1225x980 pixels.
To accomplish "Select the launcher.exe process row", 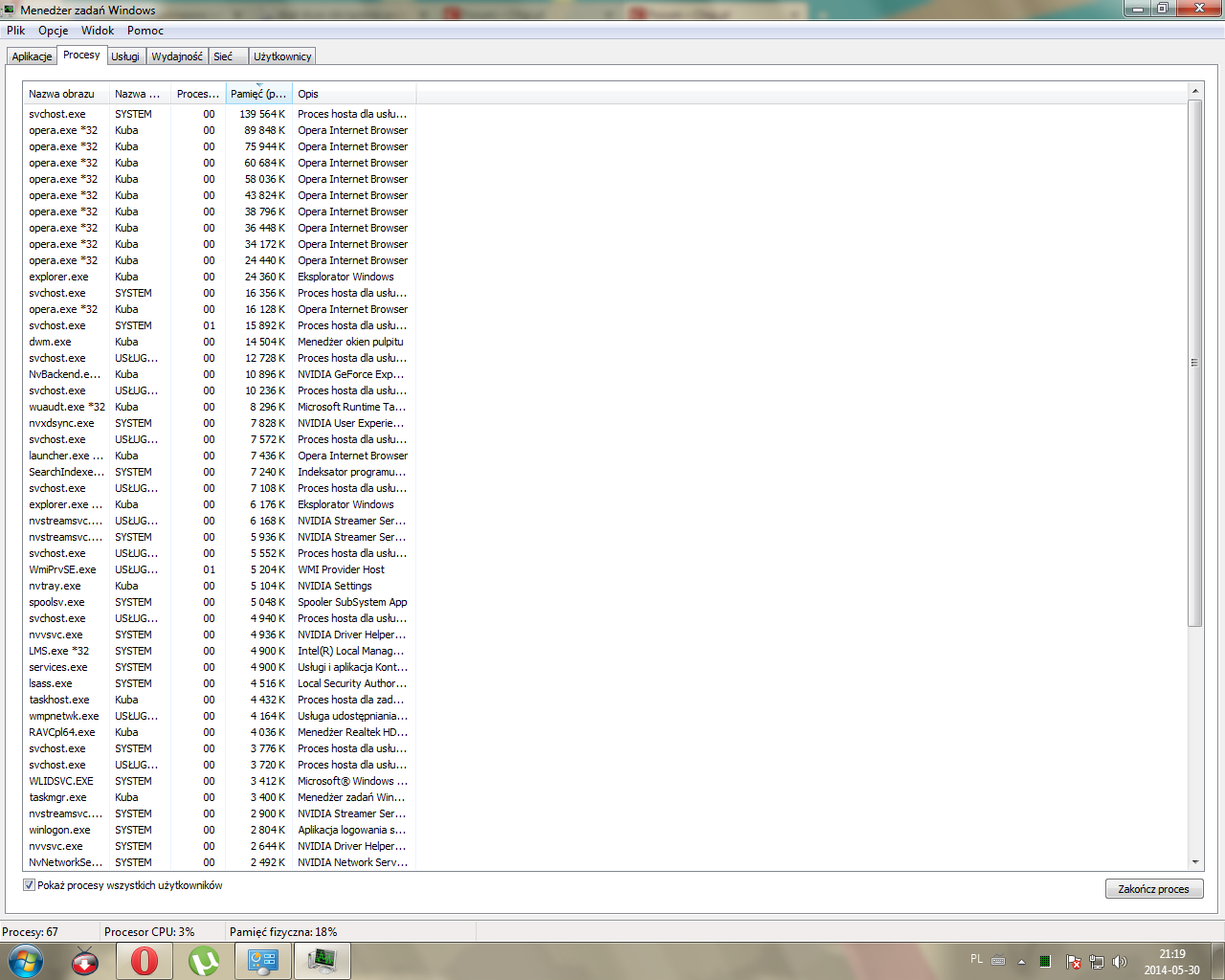I will coord(220,456).
